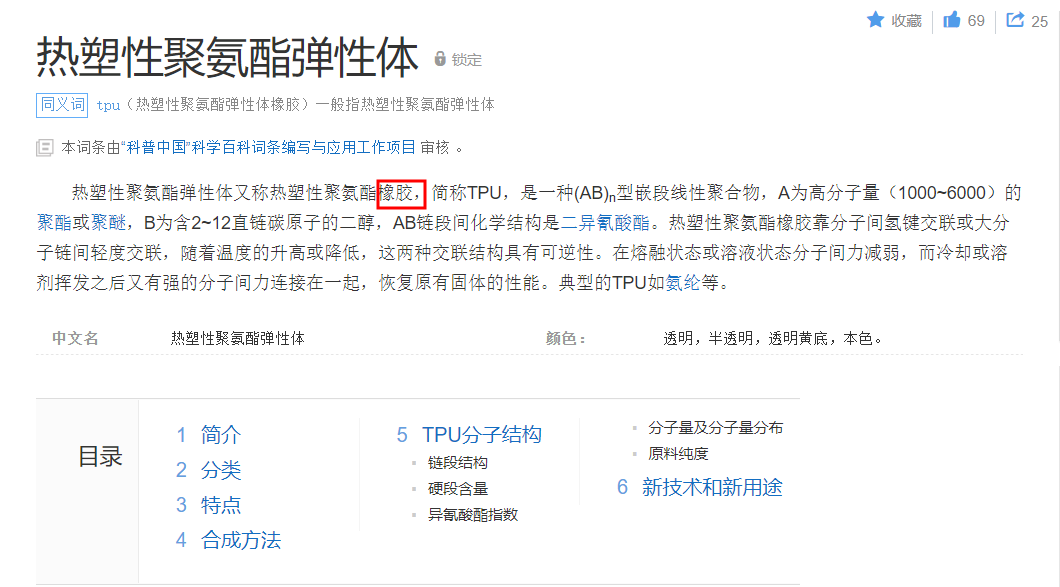1060x587 pixels.
Task: Open subsection 分子量及分子量分布
Action: 715,428
